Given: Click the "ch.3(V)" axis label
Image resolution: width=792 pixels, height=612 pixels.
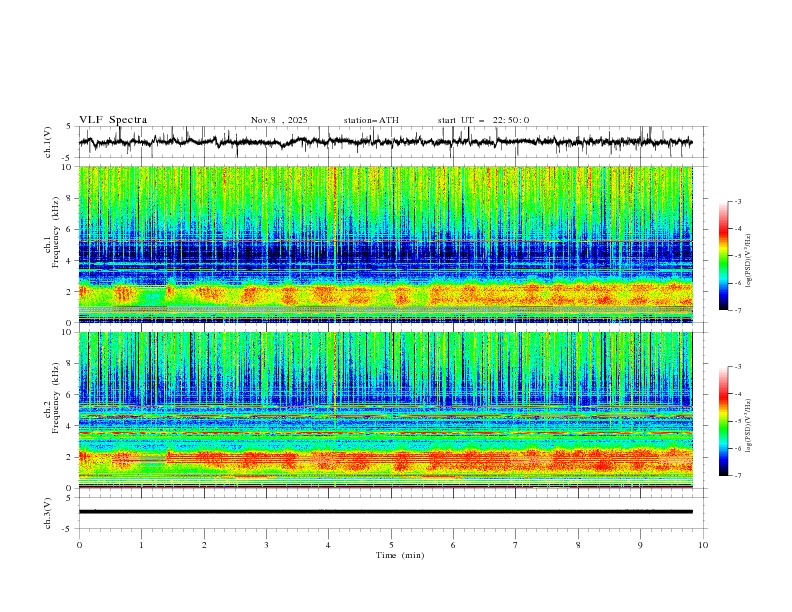Looking at the screenshot, I should [48, 513].
